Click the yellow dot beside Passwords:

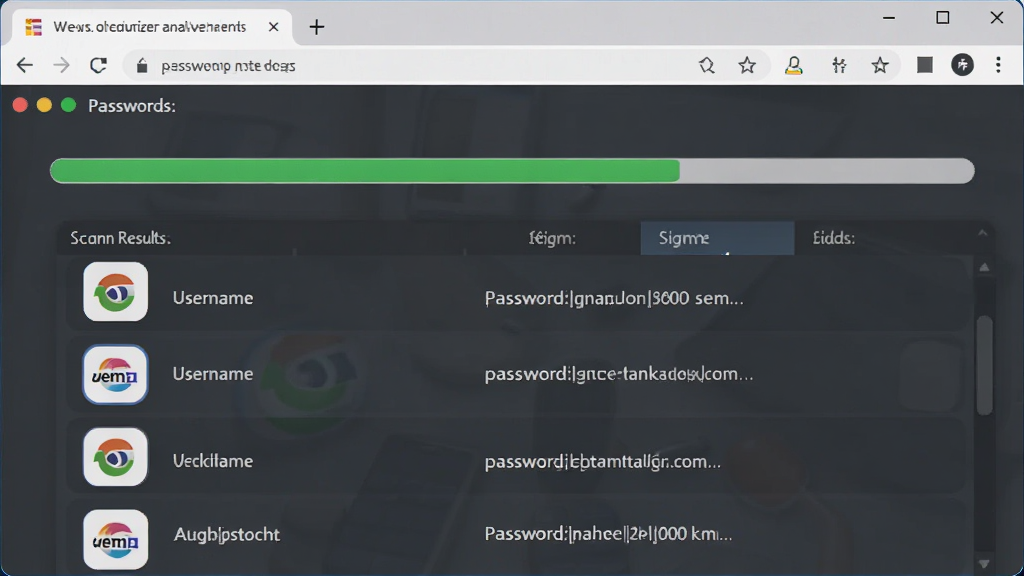[44, 105]
